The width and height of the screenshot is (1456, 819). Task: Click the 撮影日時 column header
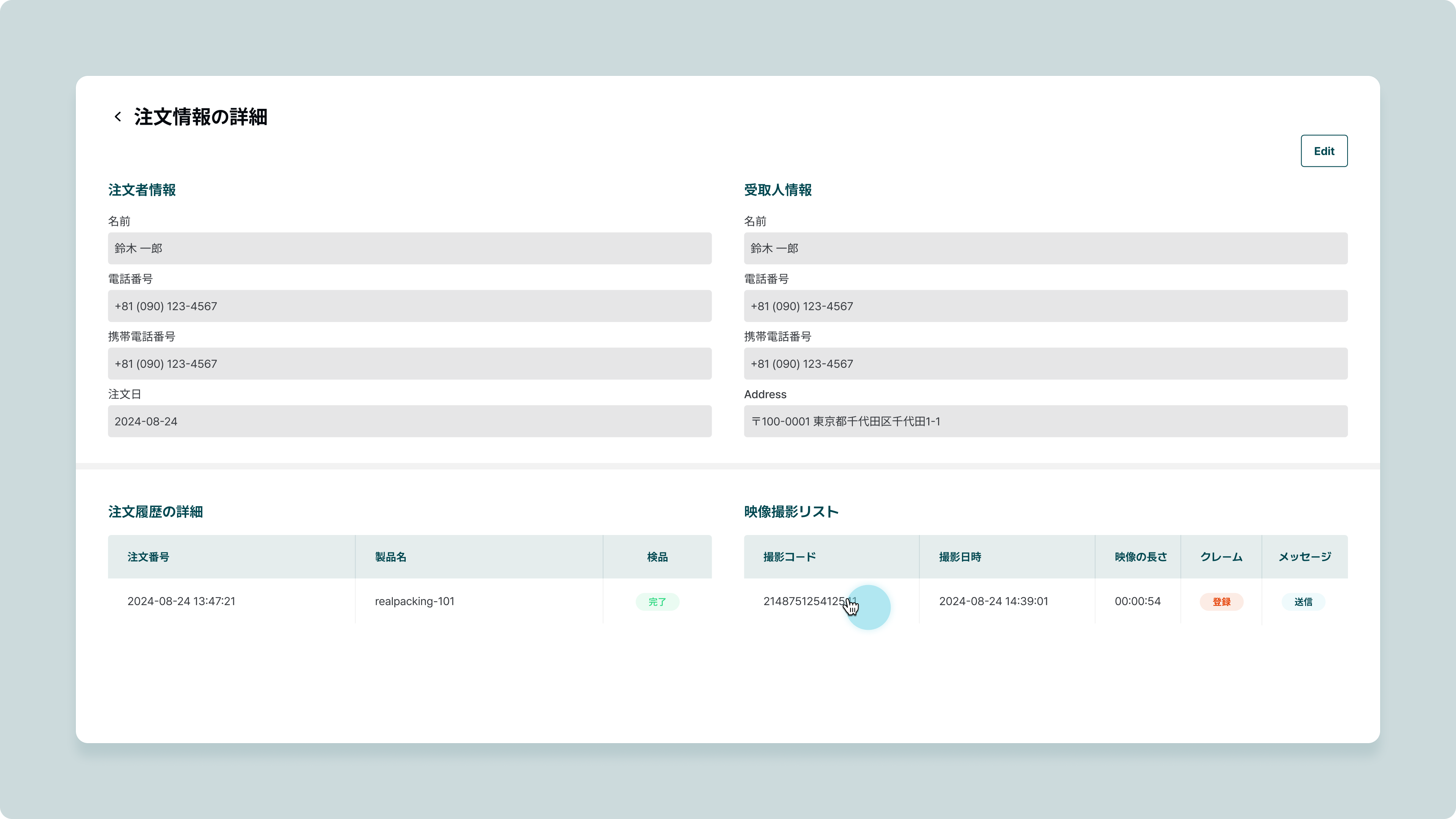960,557
